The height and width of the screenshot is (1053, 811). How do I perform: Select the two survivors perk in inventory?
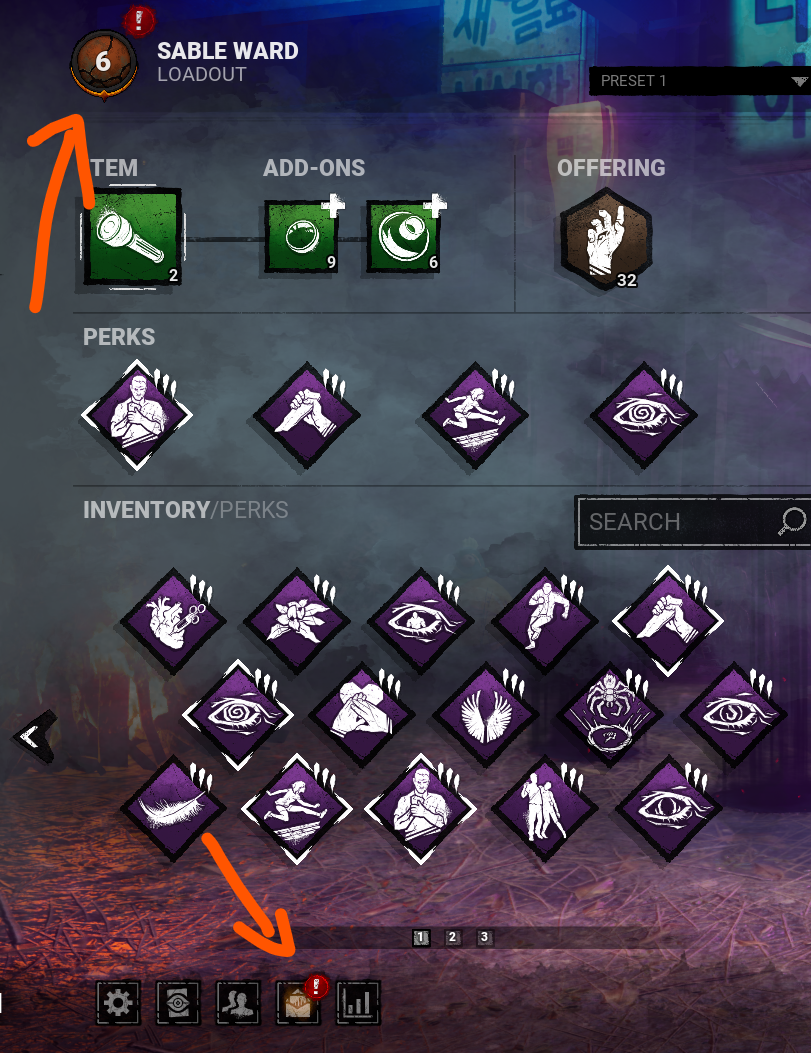(545, 807)
